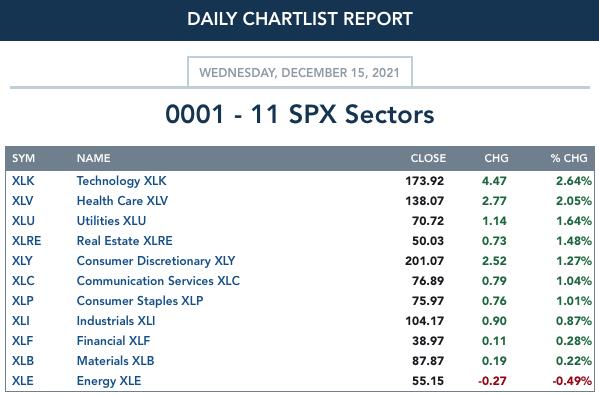The image size is (599, 397).
Task: Click the XLV symbol link
Action: point(23,201)
